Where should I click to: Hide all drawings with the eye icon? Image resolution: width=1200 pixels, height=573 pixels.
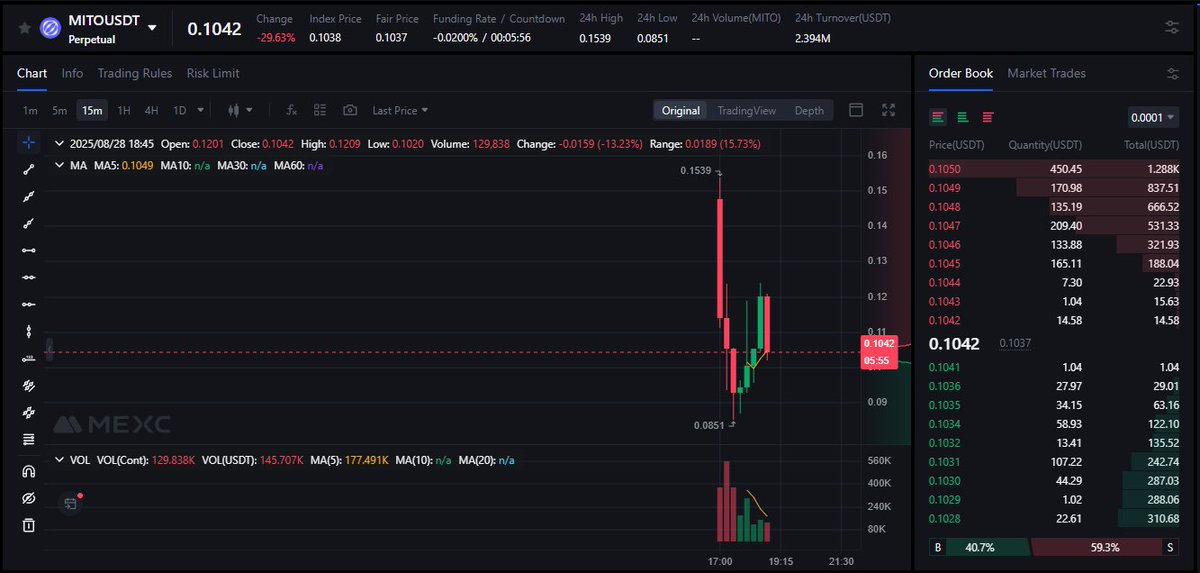tap(29, 498)
